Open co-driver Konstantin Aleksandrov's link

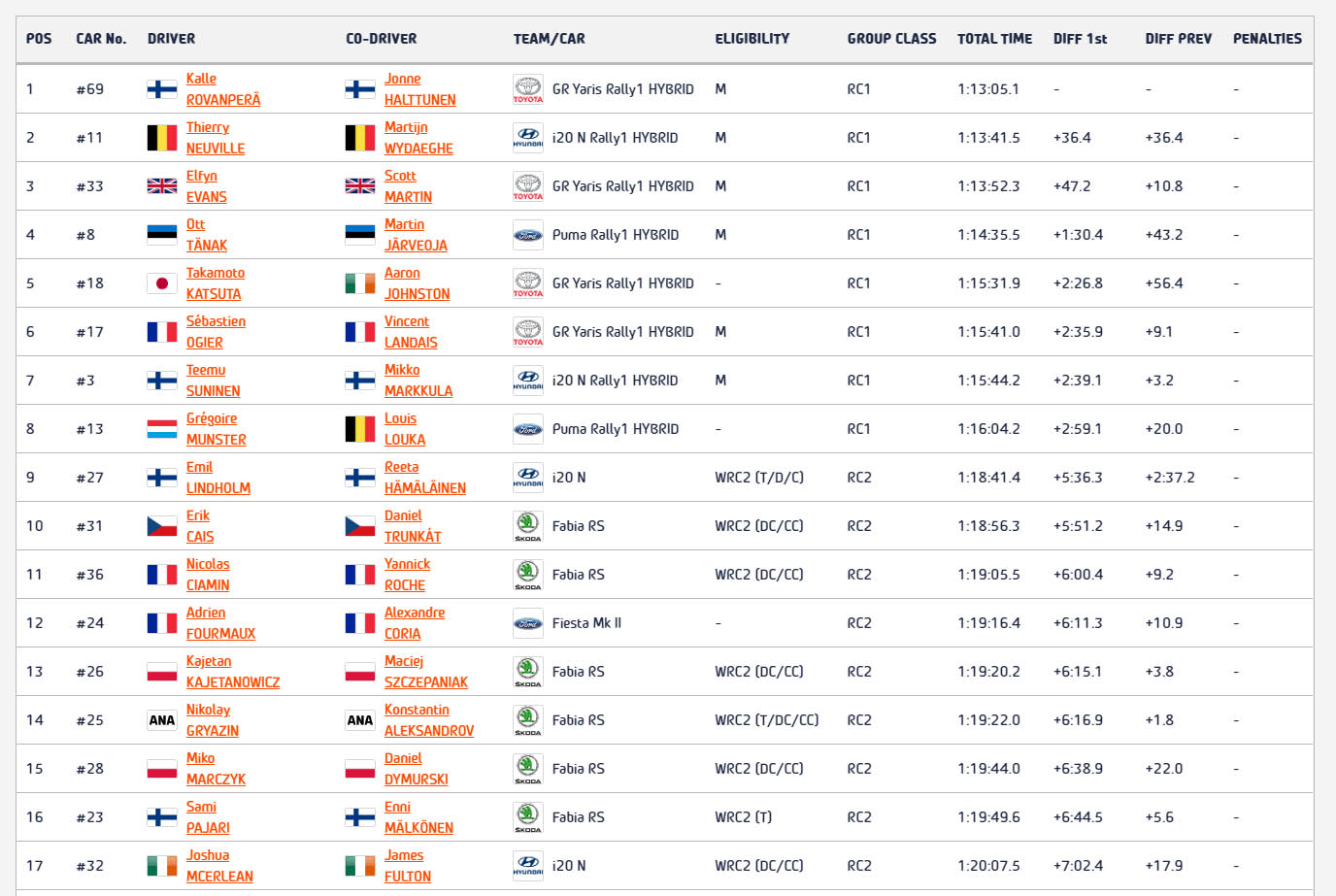click(x=429, y=720)
